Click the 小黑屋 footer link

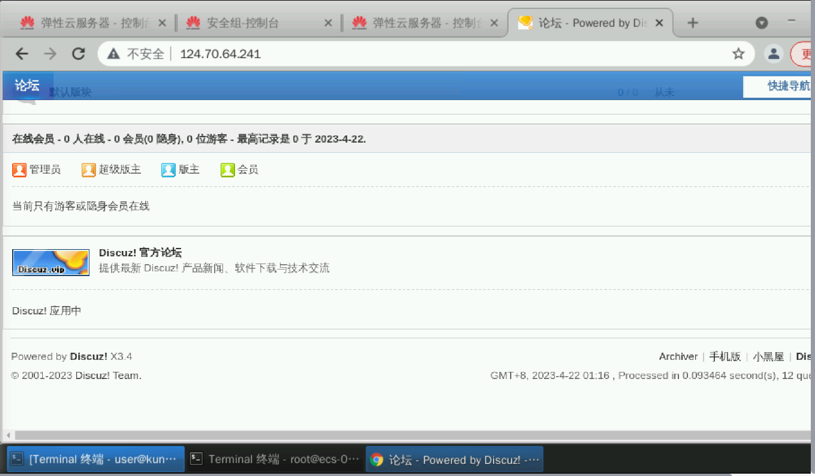point(768,357)
